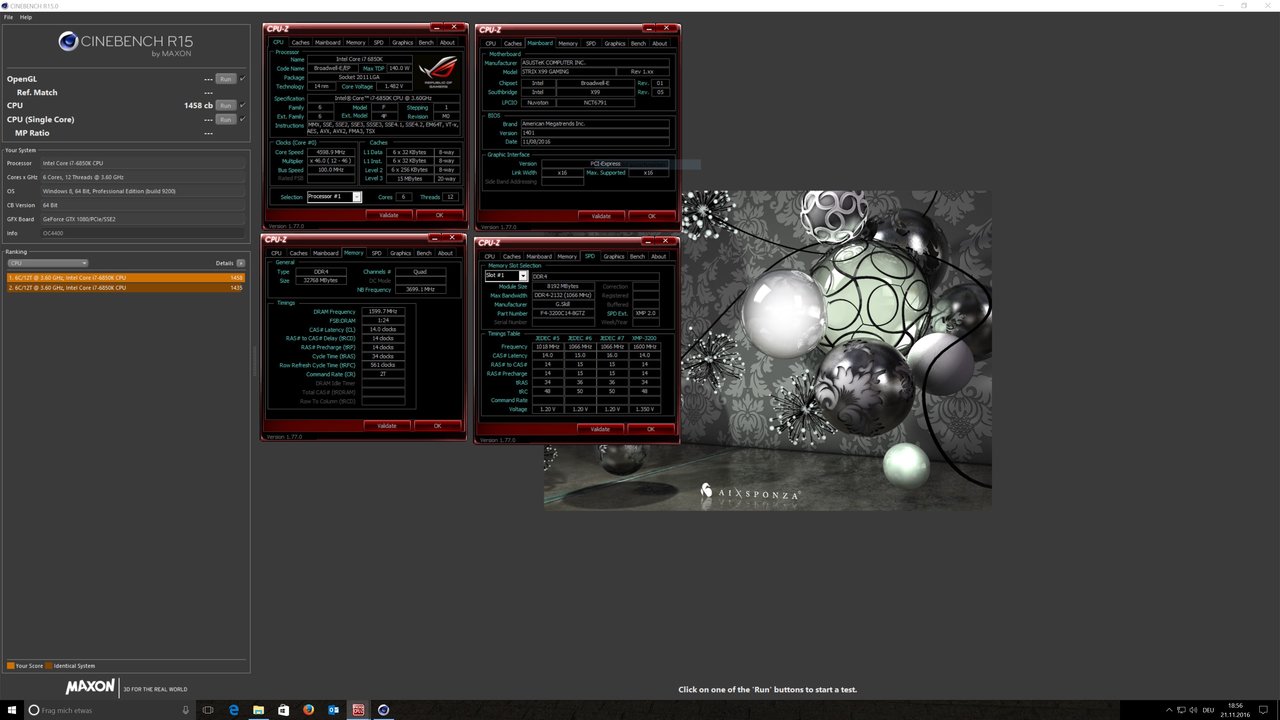Open Bench tab in CPU-Z Memory window
This screenshot has width=1280, height=720.
424,253
